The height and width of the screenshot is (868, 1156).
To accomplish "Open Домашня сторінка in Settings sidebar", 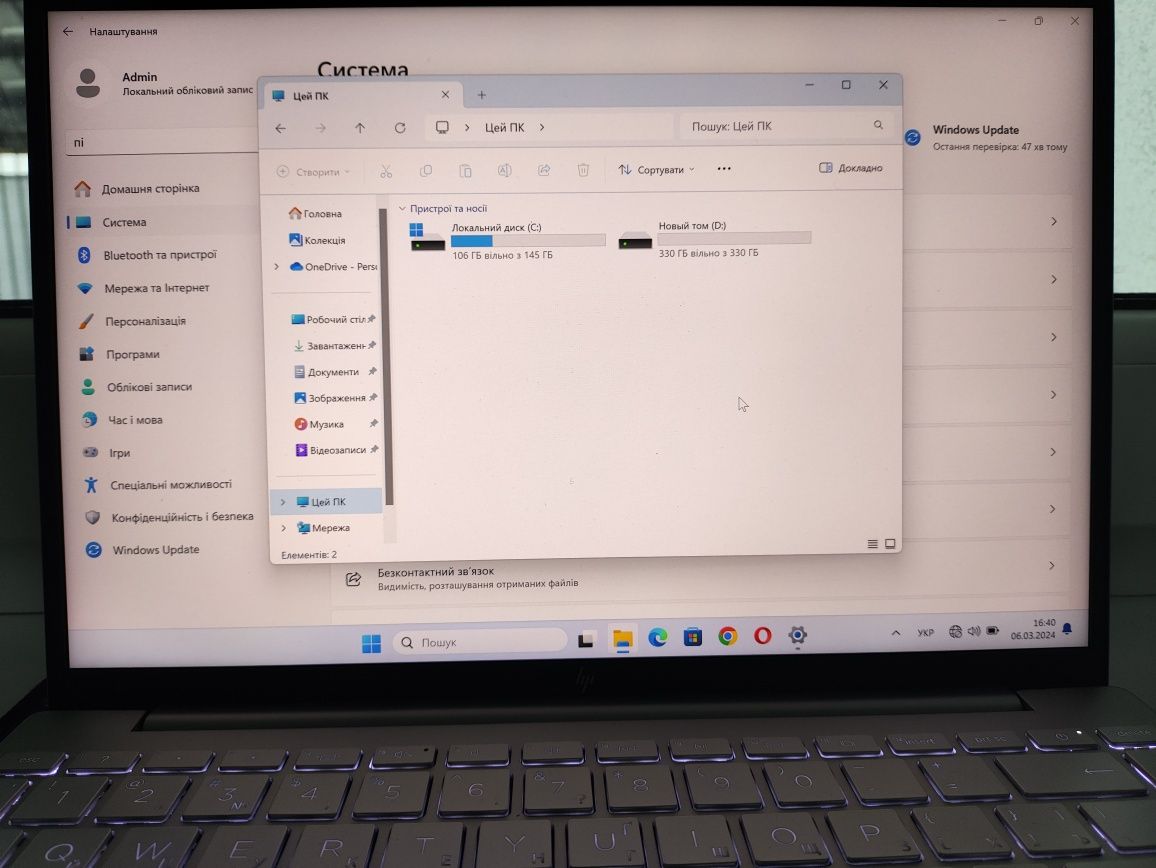I will coord(137,189).
